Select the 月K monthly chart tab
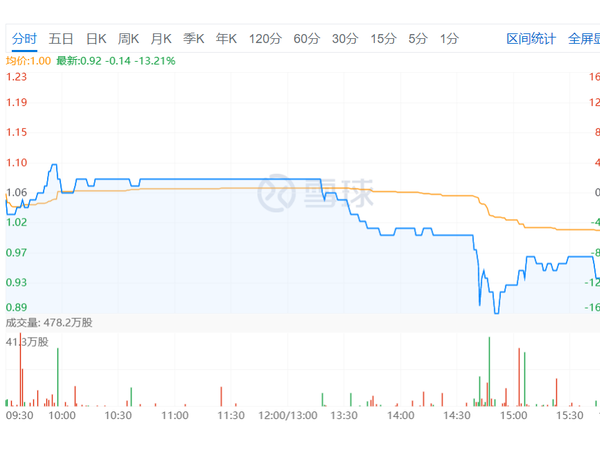 coord(160,39)
